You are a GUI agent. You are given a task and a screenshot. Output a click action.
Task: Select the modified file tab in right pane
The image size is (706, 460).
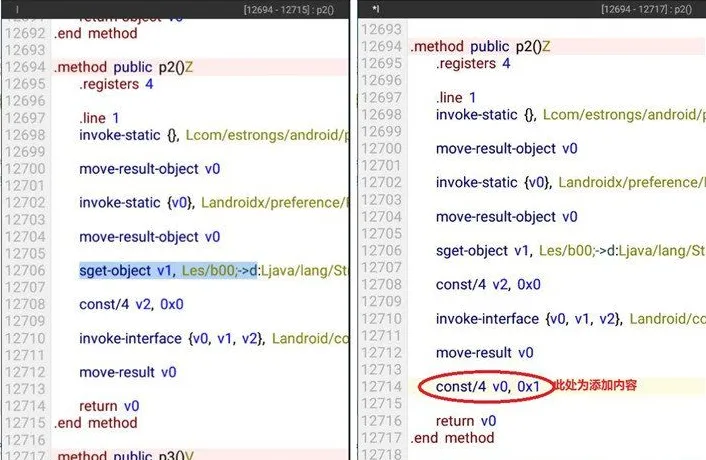(x=374, y=8)
